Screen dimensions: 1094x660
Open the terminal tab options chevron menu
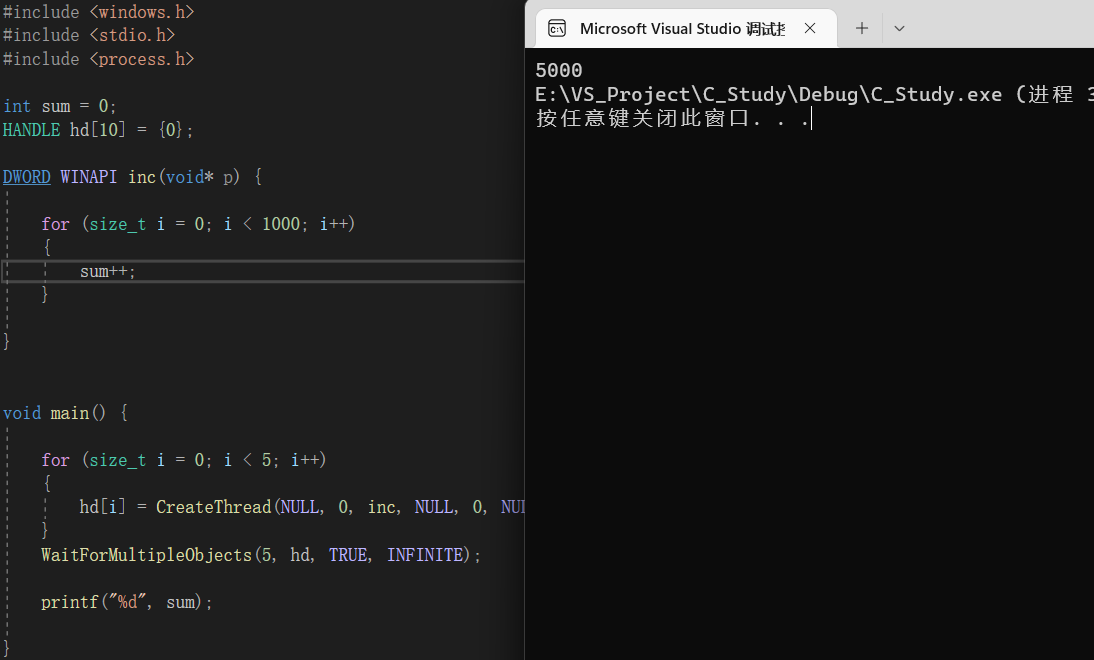(898, 28)
